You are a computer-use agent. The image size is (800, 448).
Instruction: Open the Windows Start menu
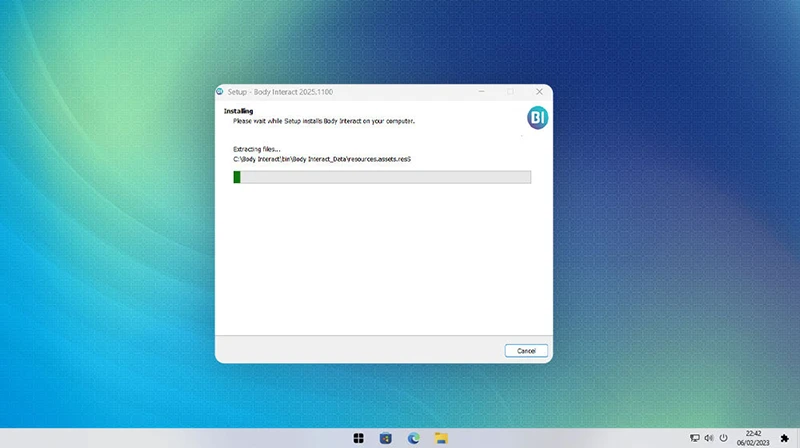point(359,438)
